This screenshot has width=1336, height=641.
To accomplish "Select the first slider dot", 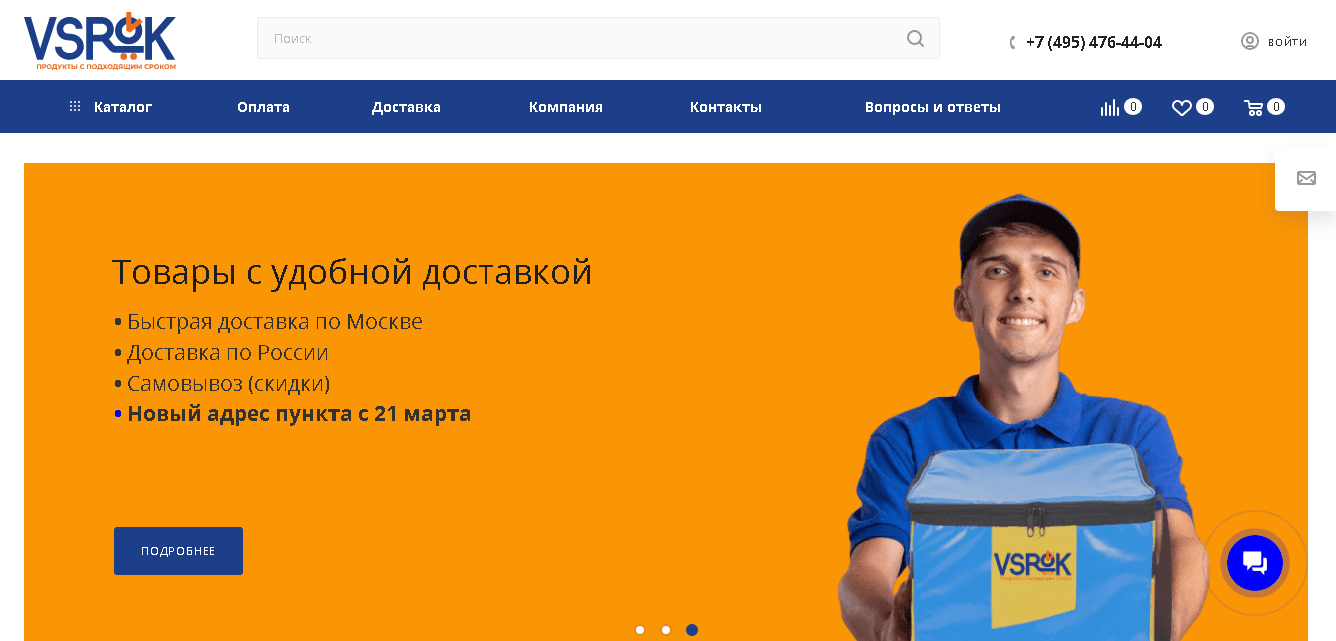I will click(640, 630).
